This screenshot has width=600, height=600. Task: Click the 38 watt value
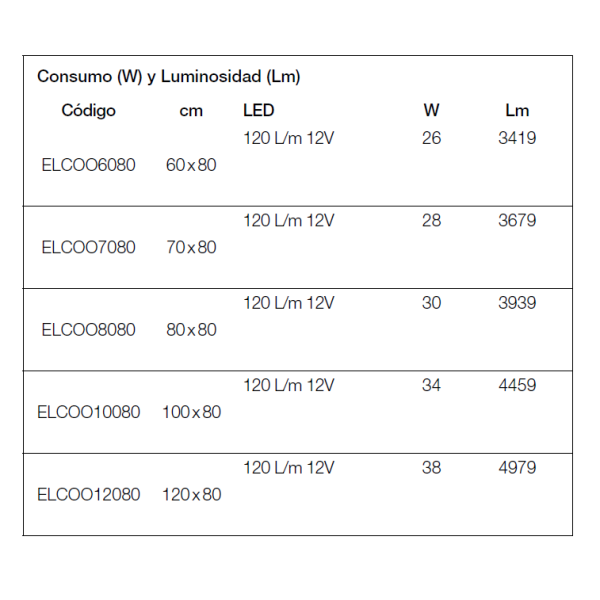click(431, 467)
